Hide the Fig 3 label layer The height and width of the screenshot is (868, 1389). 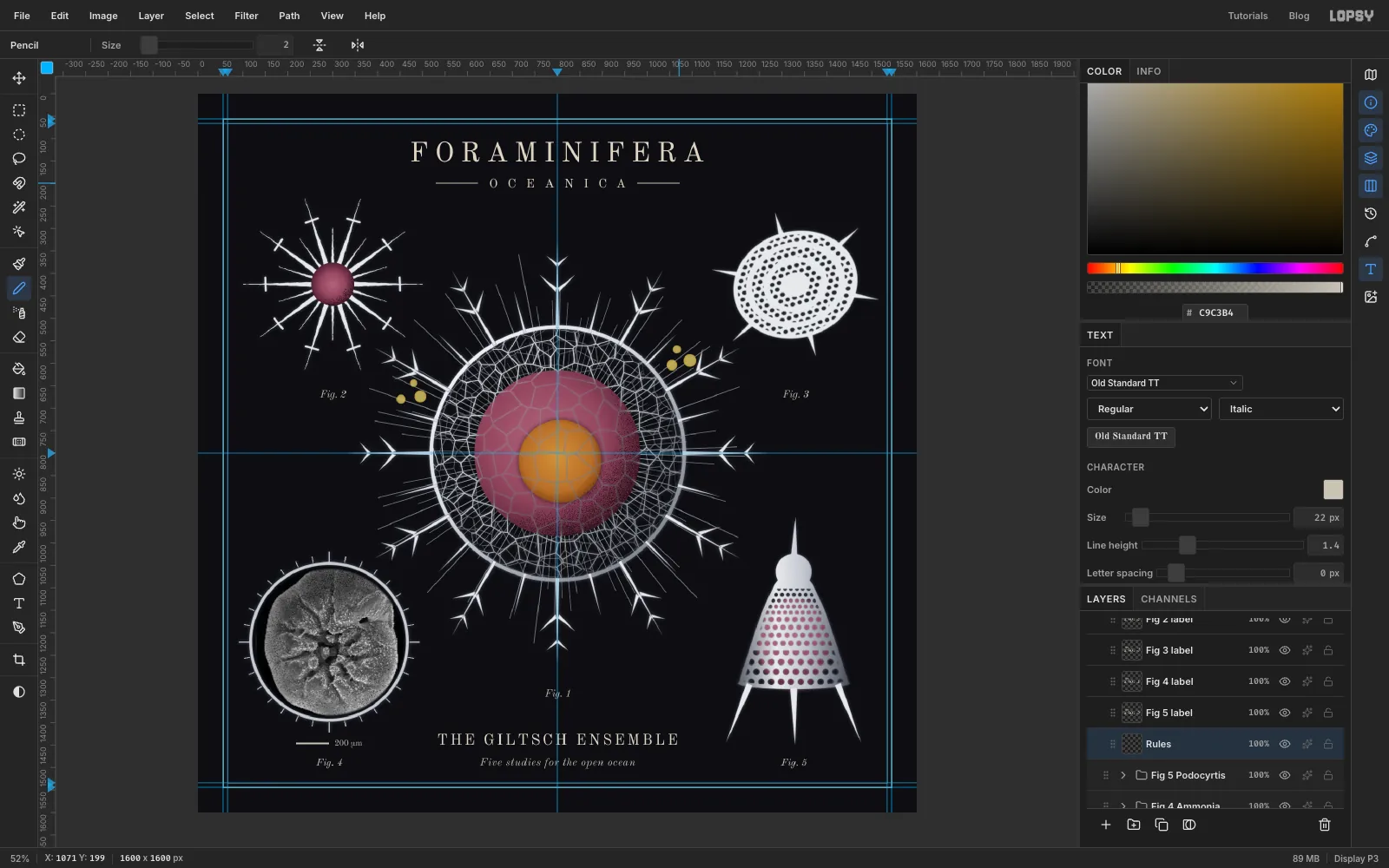coord(1285,650)
